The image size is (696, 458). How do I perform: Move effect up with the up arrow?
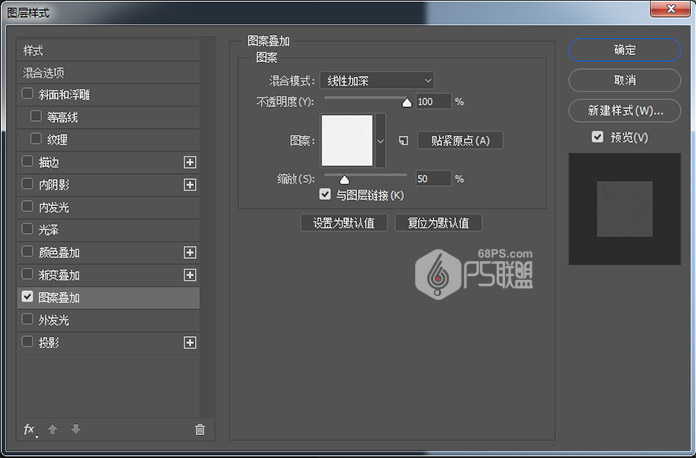click(52, 429)
